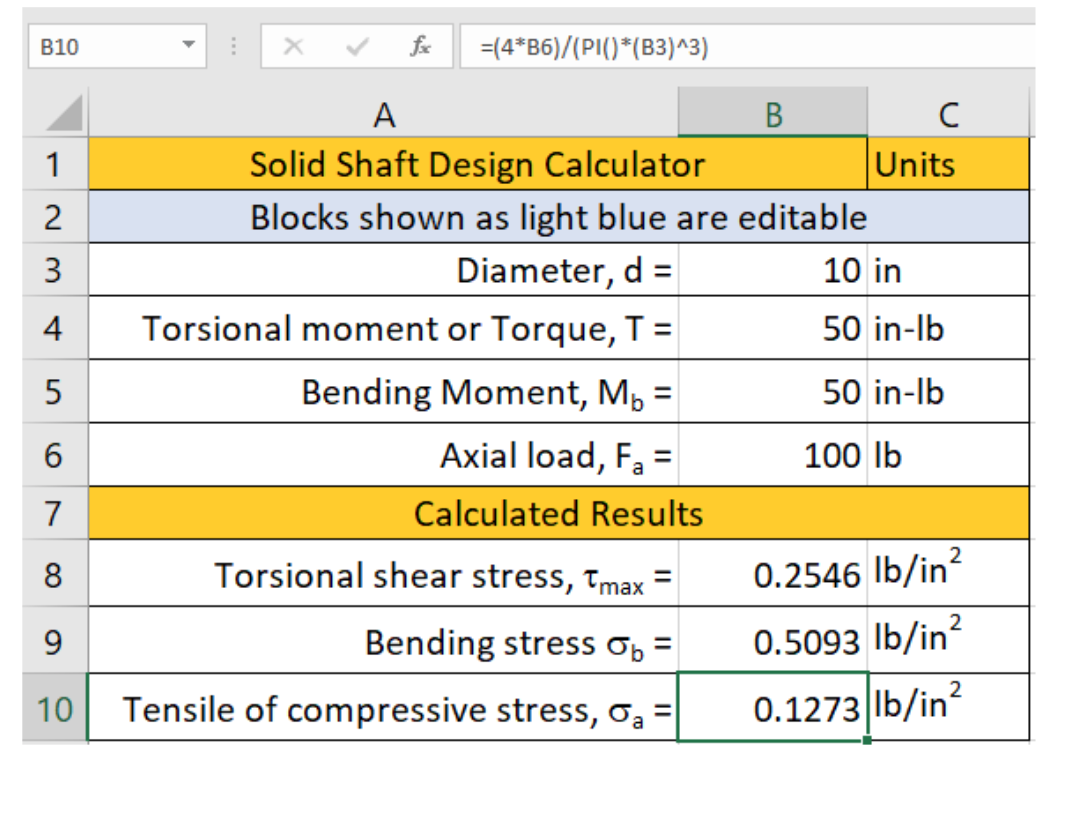
Task: Click the Axial load cell showing 100
Action: [772, 453]
